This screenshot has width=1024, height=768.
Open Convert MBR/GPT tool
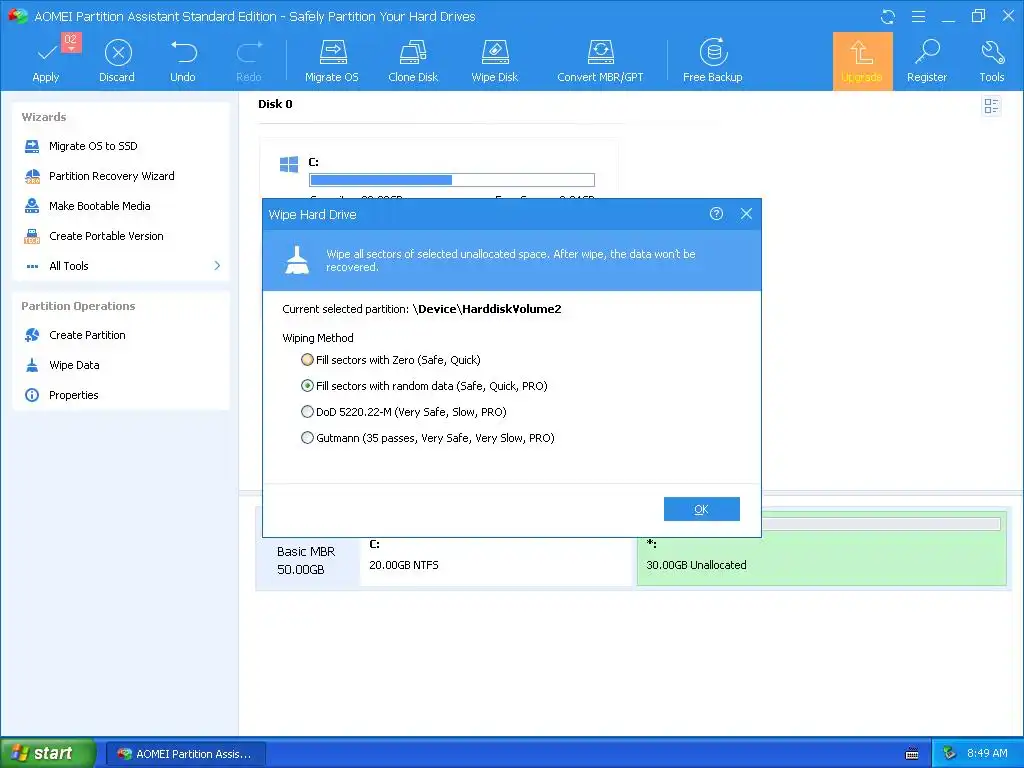600,61
